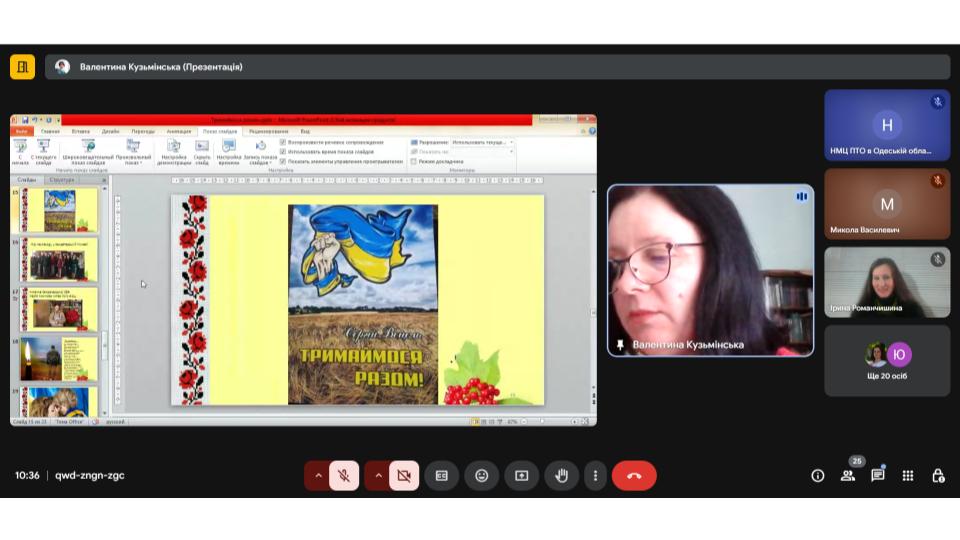The width and height of the screenshot is (960, 540).
Task: Open host controls lock icon
Action: point(938,476)
